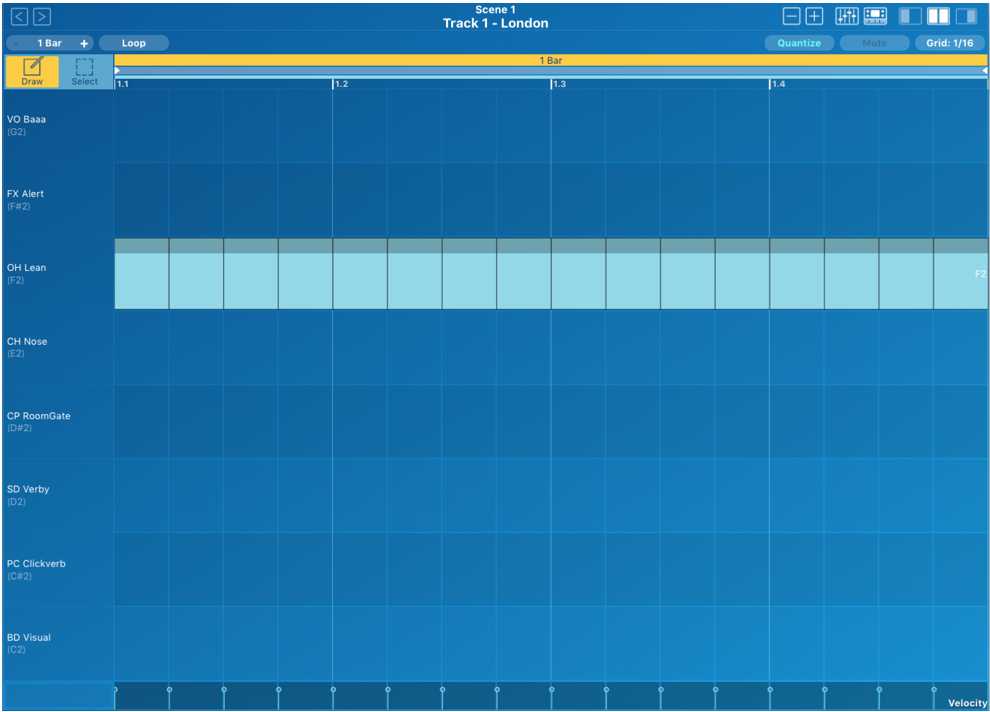Viewport: 990px width, 712px height.
Task: Open the mixer faders icon
Action: [847, 16]
